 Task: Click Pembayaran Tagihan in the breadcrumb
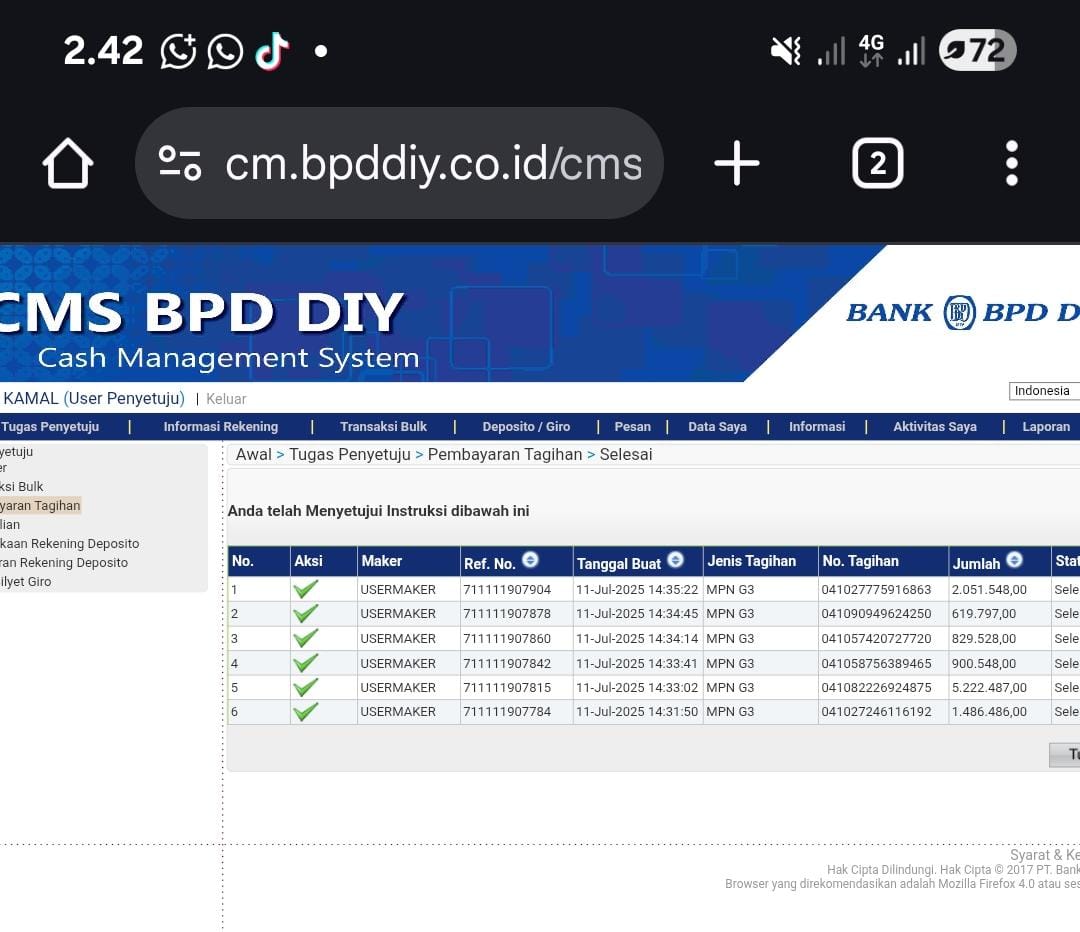505,455
